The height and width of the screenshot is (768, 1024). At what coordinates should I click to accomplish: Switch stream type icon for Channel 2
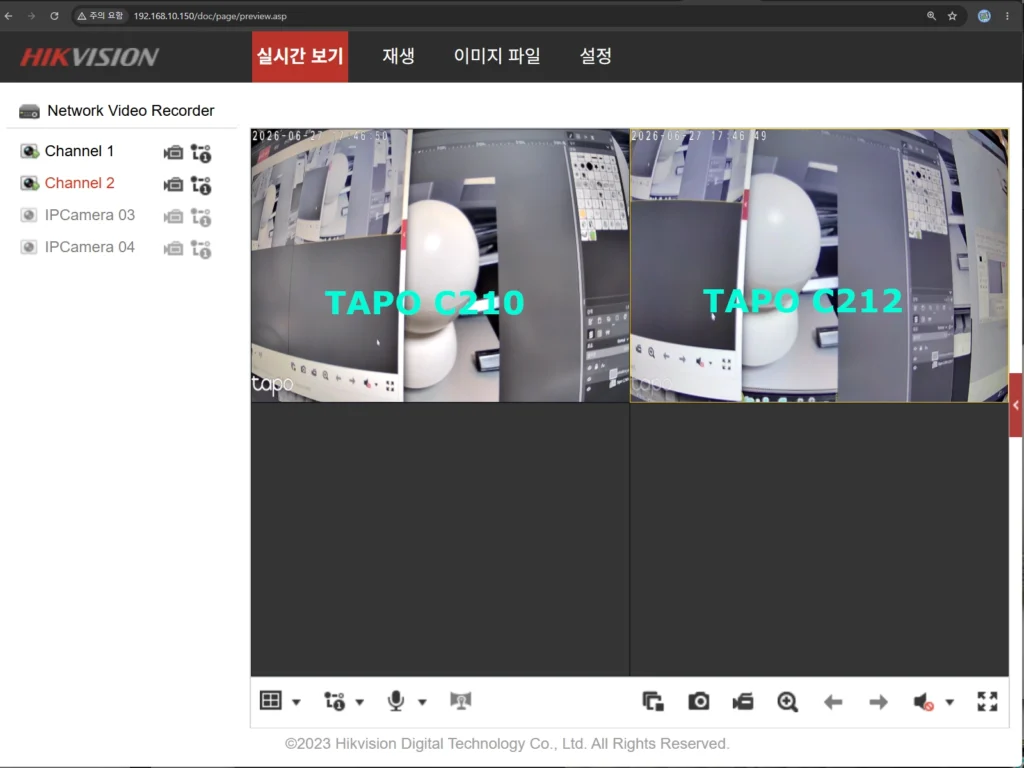(x=200, y=185)
